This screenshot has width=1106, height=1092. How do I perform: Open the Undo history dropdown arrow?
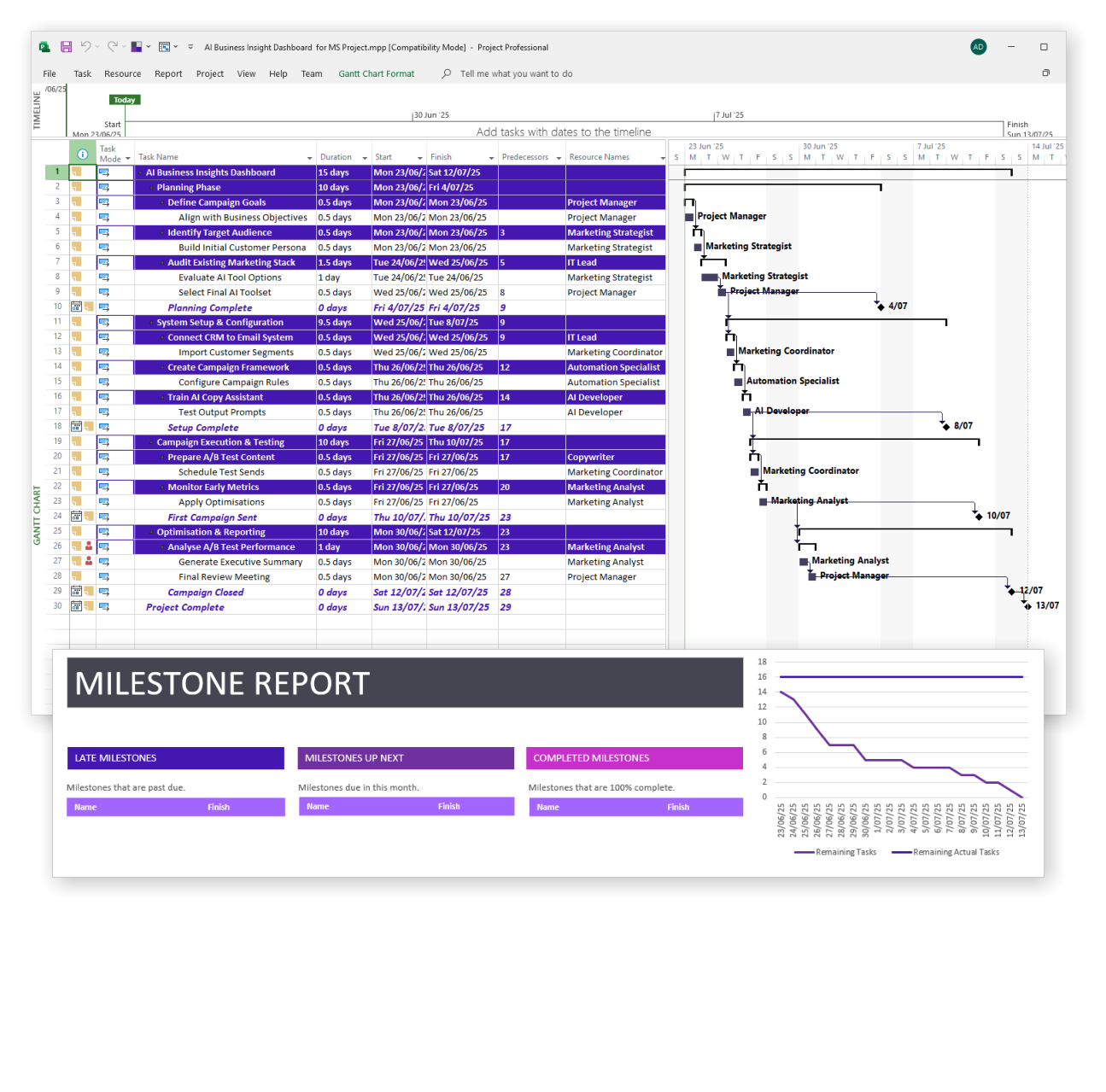point(97,47)
